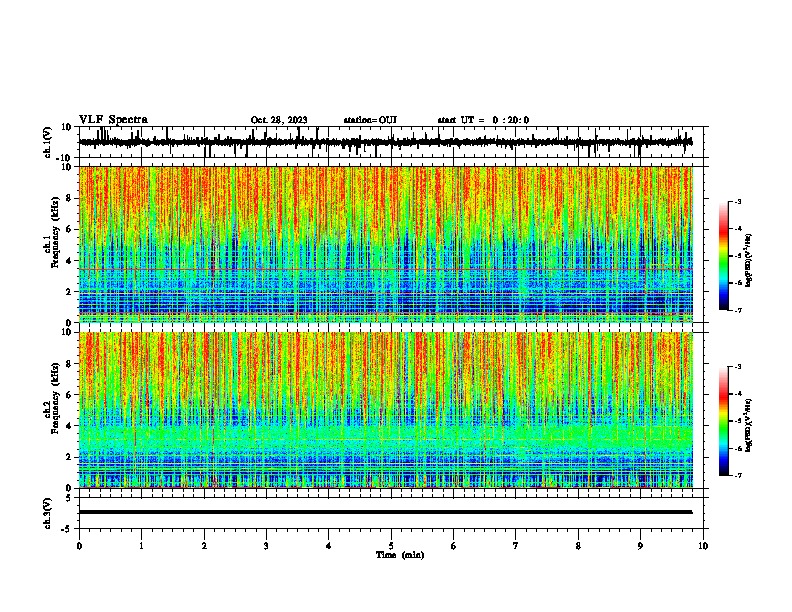792x612 pixels.
Task: Select the date text "Oct. 28, 2023"
Action: [279, 120]
